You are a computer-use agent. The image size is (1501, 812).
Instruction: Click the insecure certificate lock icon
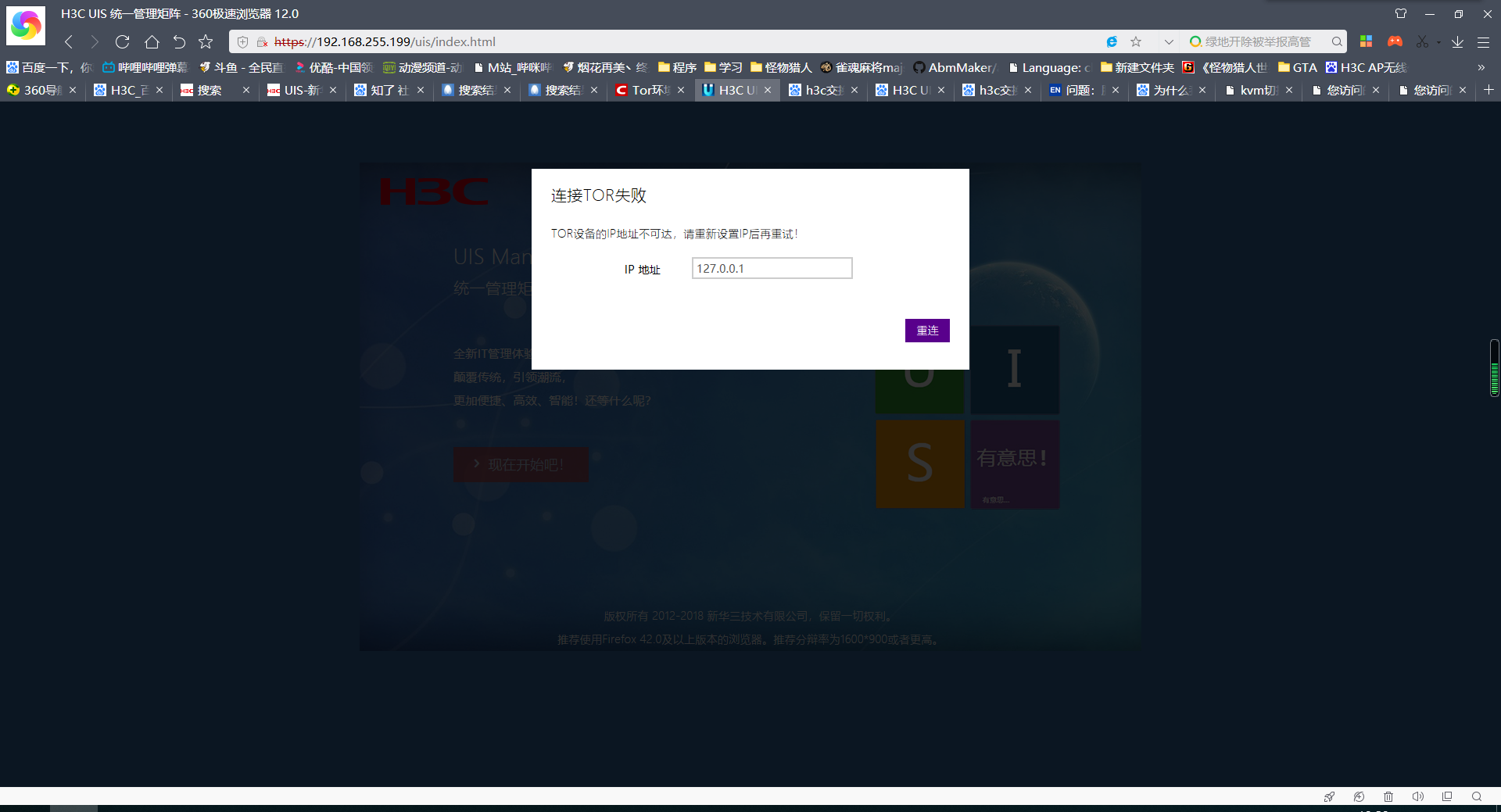pos(263,42)
